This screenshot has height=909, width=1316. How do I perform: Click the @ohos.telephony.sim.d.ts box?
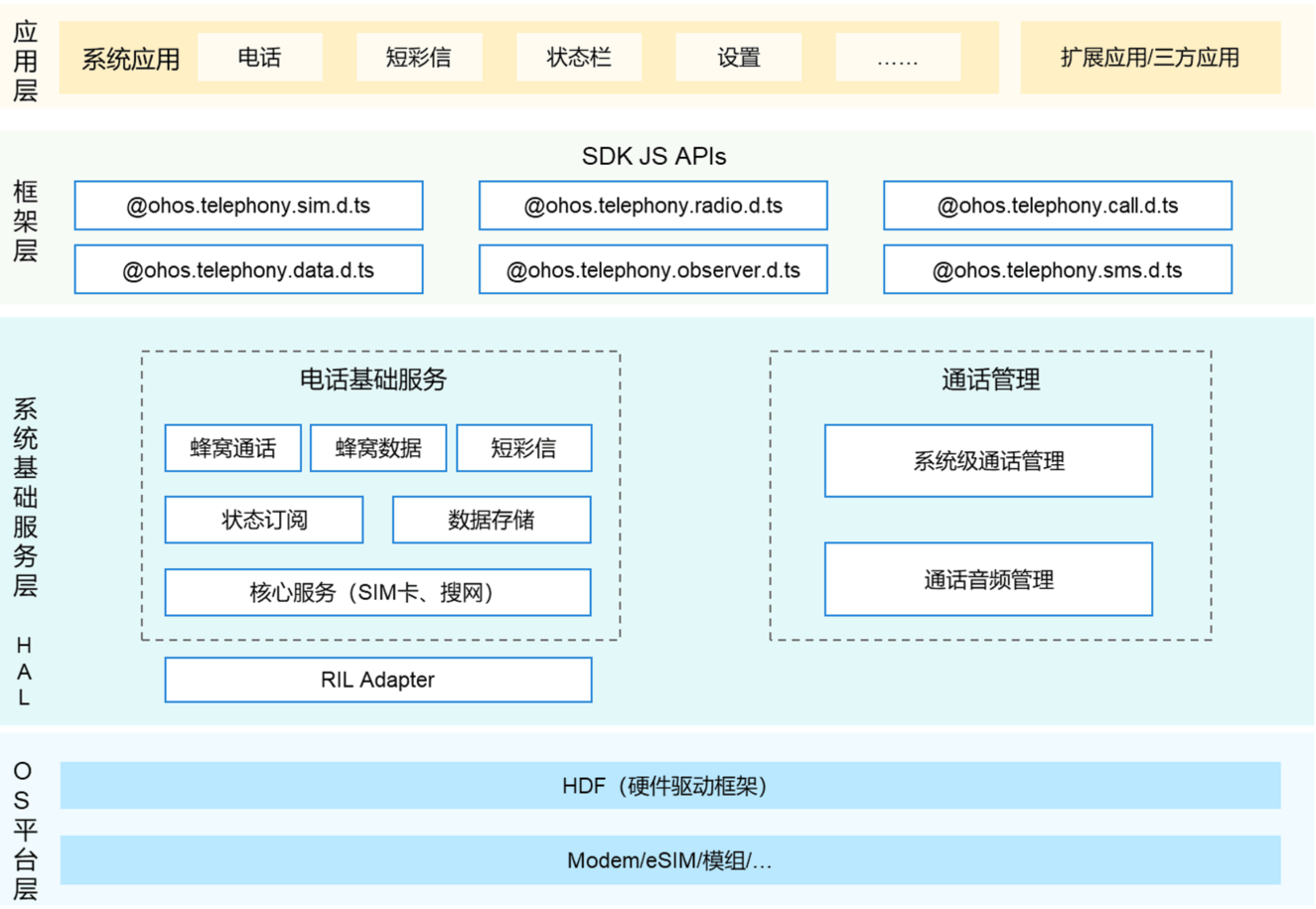click(x=249, y=206)
